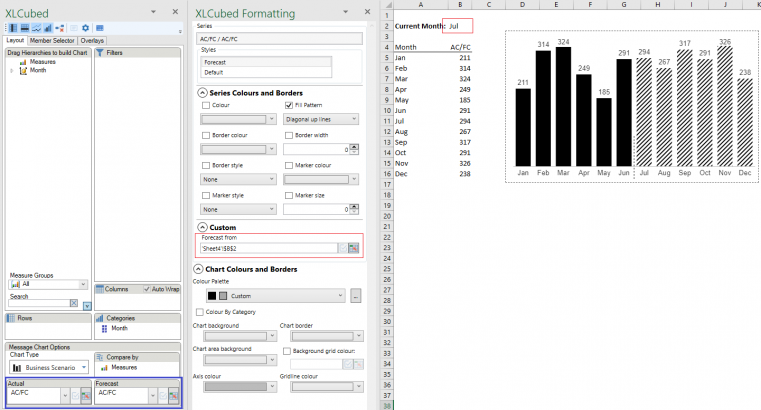The image size is (761, 410).
Task: Pick cell range for Background grid colour
Action: tap(359, 364)
